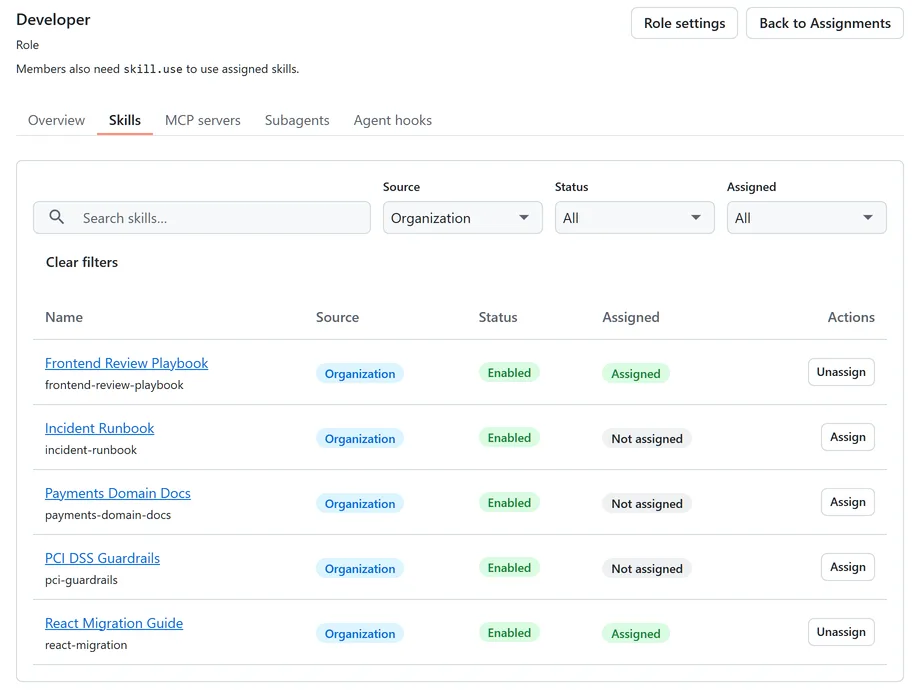This screenshot has height=690, width=920.
Task: Open the Source filter dropdown
Action: (462, 218)
